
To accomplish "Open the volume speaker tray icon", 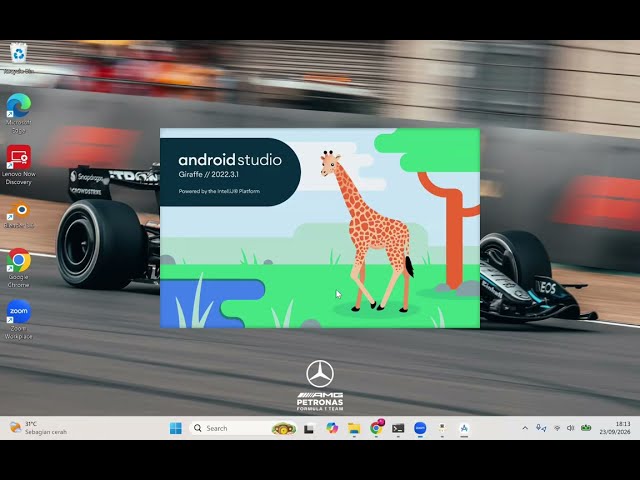I will click(x=571, y=428).
